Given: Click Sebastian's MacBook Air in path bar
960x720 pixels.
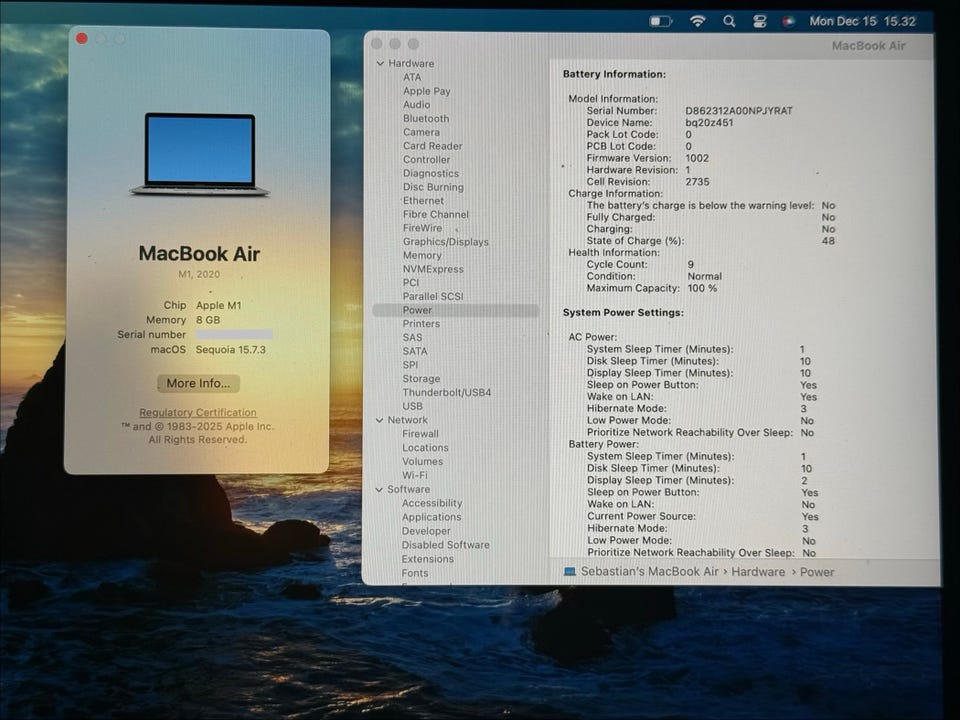Looking at the screenshot, I should 650,572.
